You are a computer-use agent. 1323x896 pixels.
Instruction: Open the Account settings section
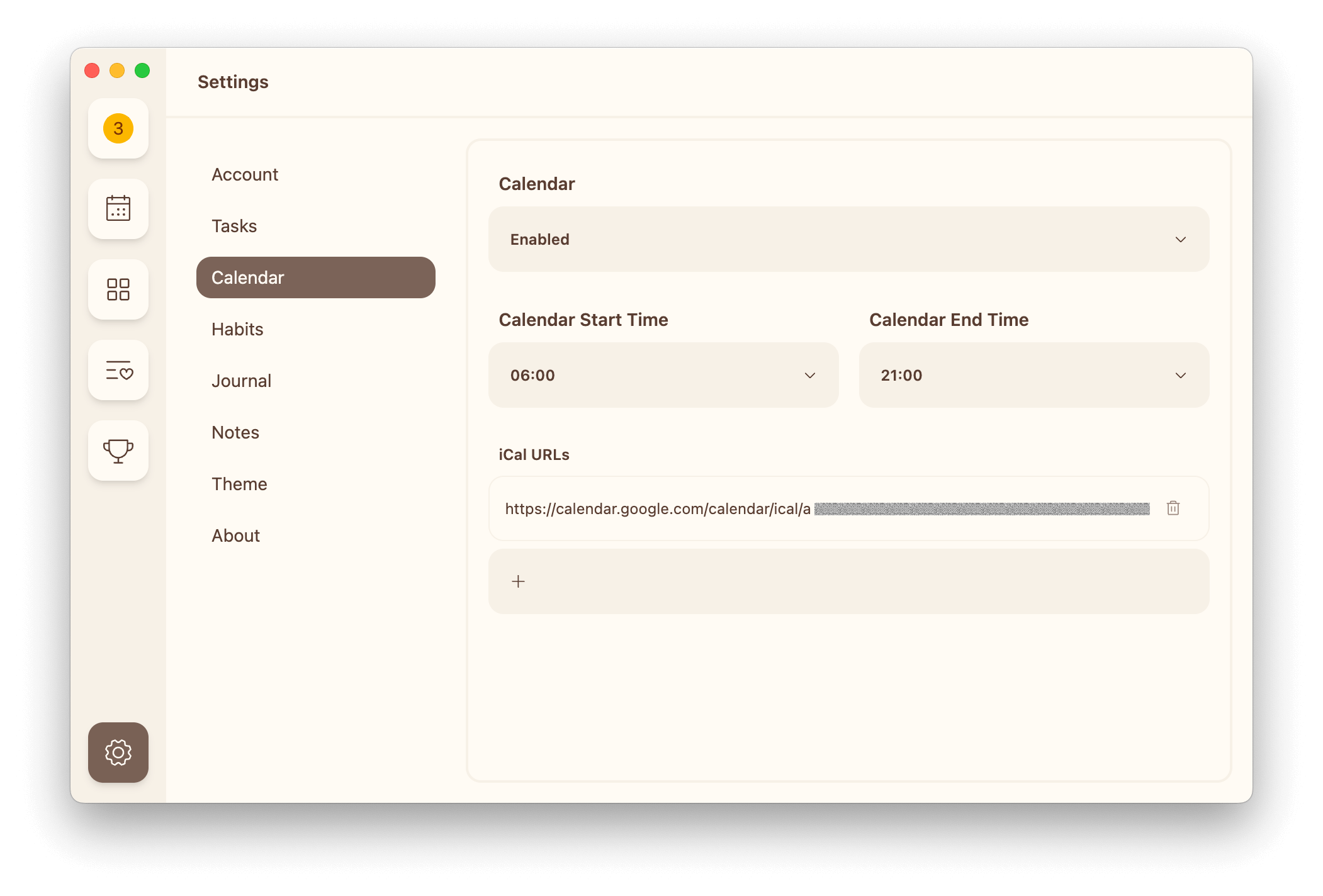click(316, 174)
